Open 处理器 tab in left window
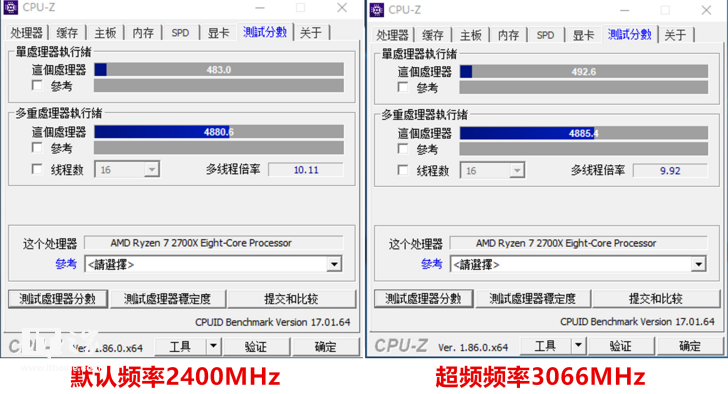Screen dimensions: 728x394 click(x=26, y=33)
